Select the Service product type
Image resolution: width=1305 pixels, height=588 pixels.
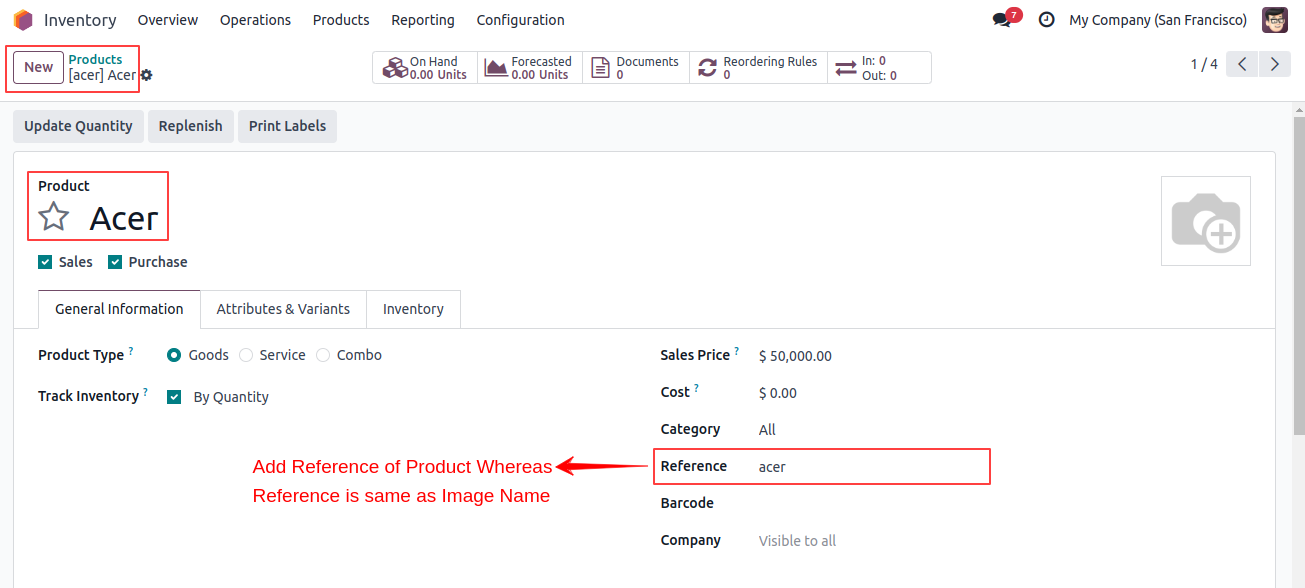(x=246, y=355)
